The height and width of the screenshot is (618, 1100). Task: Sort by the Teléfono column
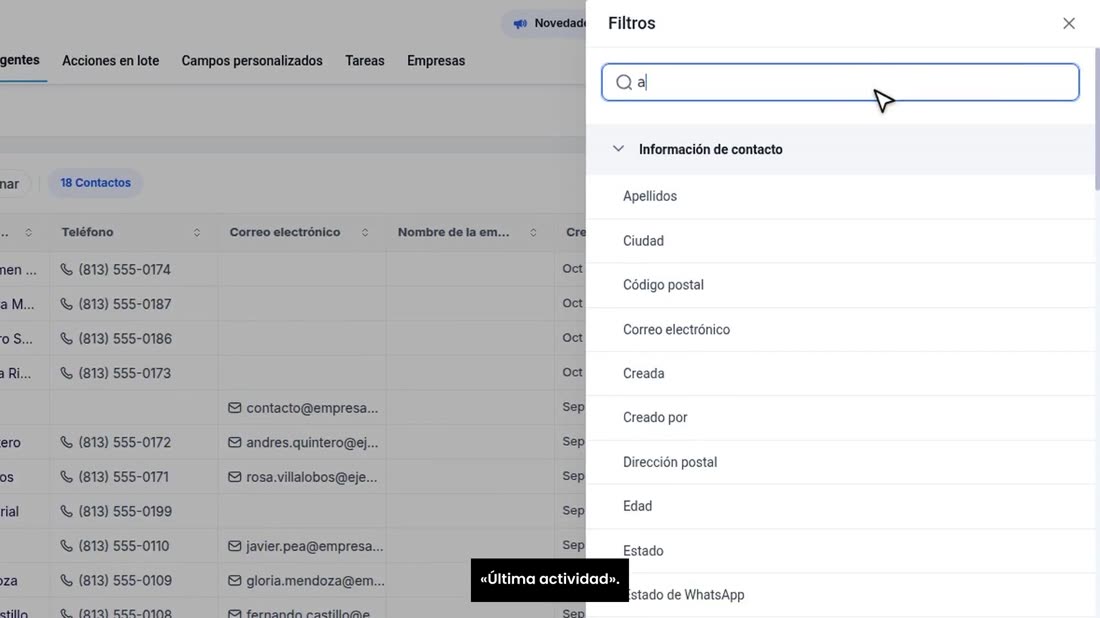[196, 232]
